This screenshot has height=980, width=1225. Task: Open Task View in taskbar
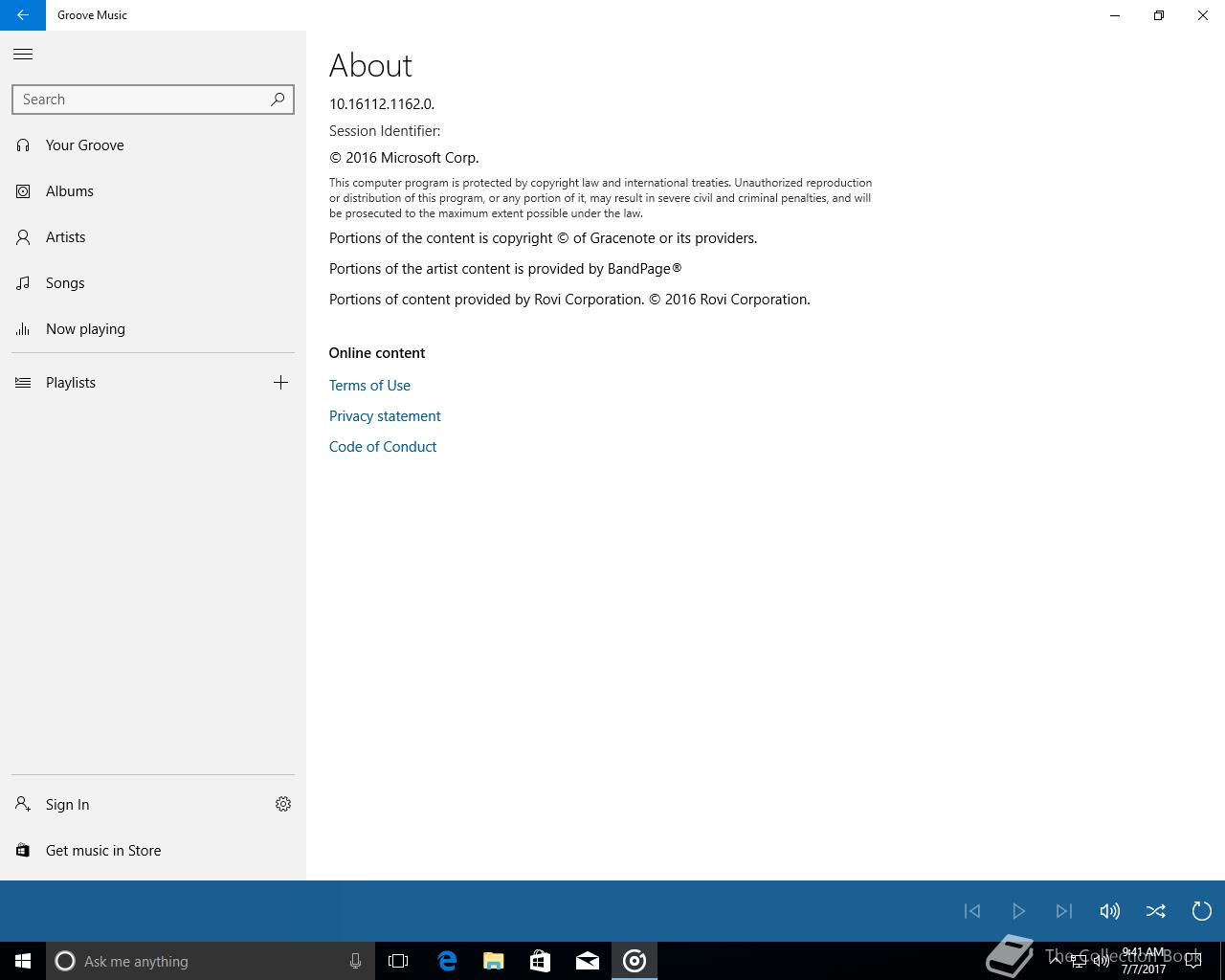[x=398, y=961]
